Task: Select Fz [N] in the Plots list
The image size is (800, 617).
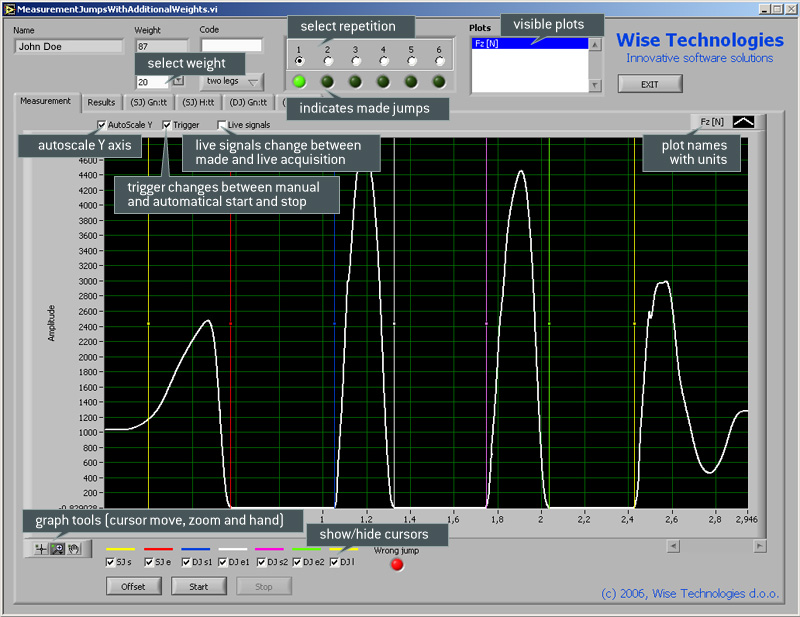Action: tap(530, 43)
